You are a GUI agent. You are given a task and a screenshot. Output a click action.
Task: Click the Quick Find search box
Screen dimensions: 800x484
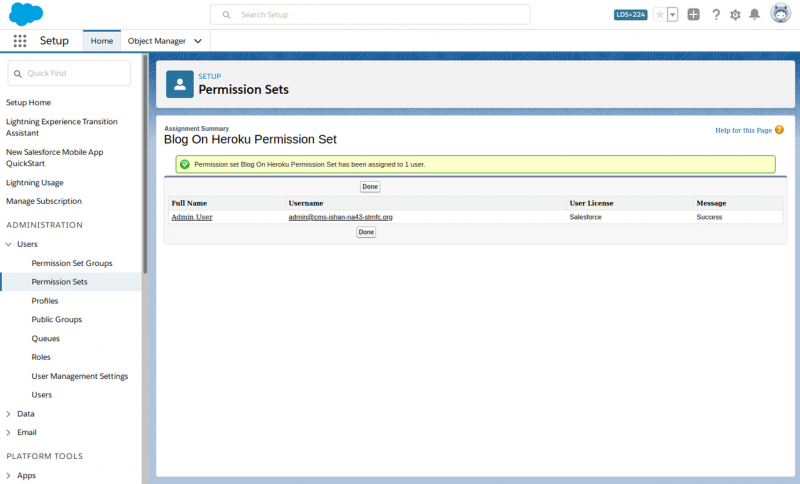click(69, 73)
